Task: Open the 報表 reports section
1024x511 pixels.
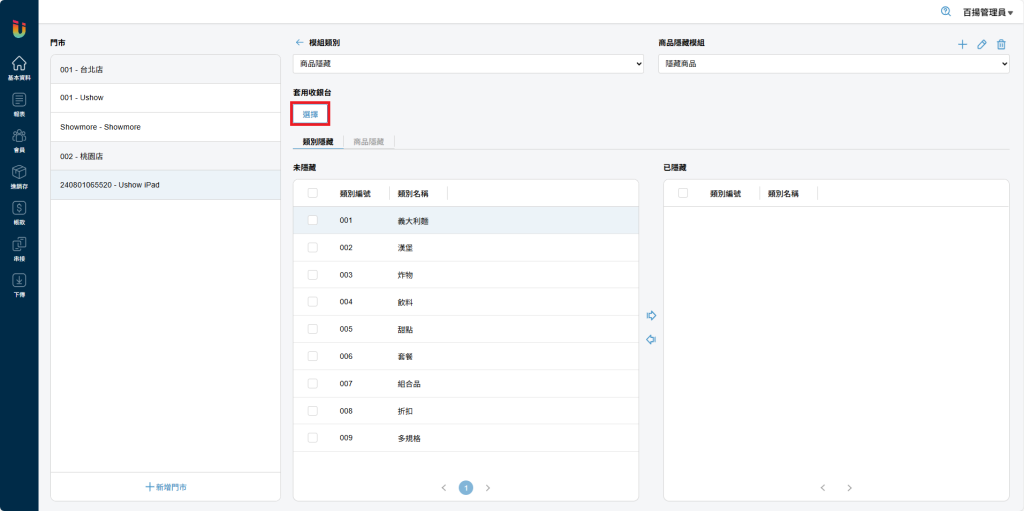Action: tap(19, 104)
